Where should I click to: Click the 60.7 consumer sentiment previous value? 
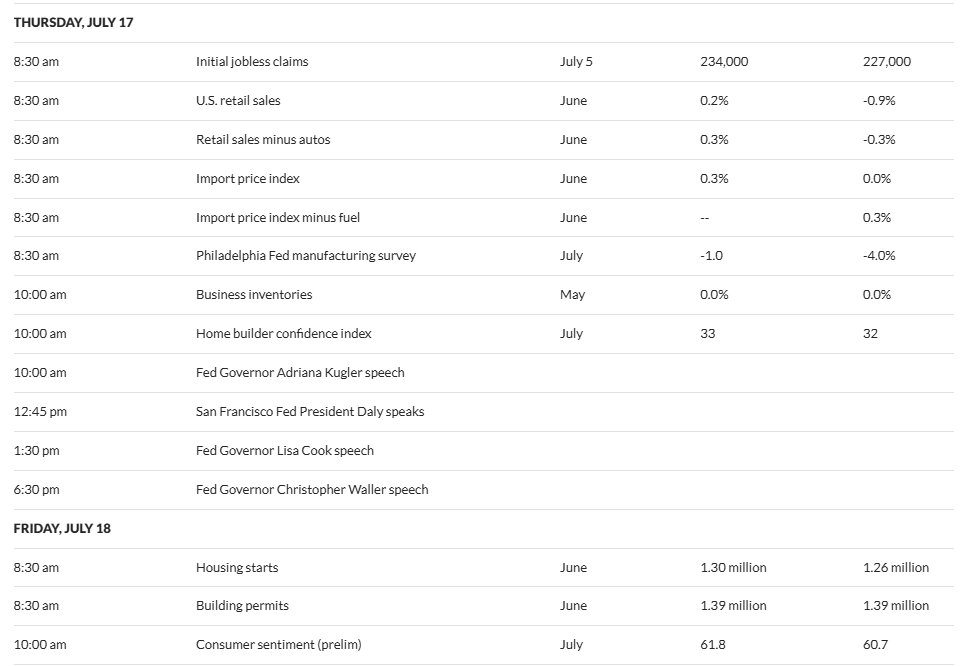tap(875, 645)
